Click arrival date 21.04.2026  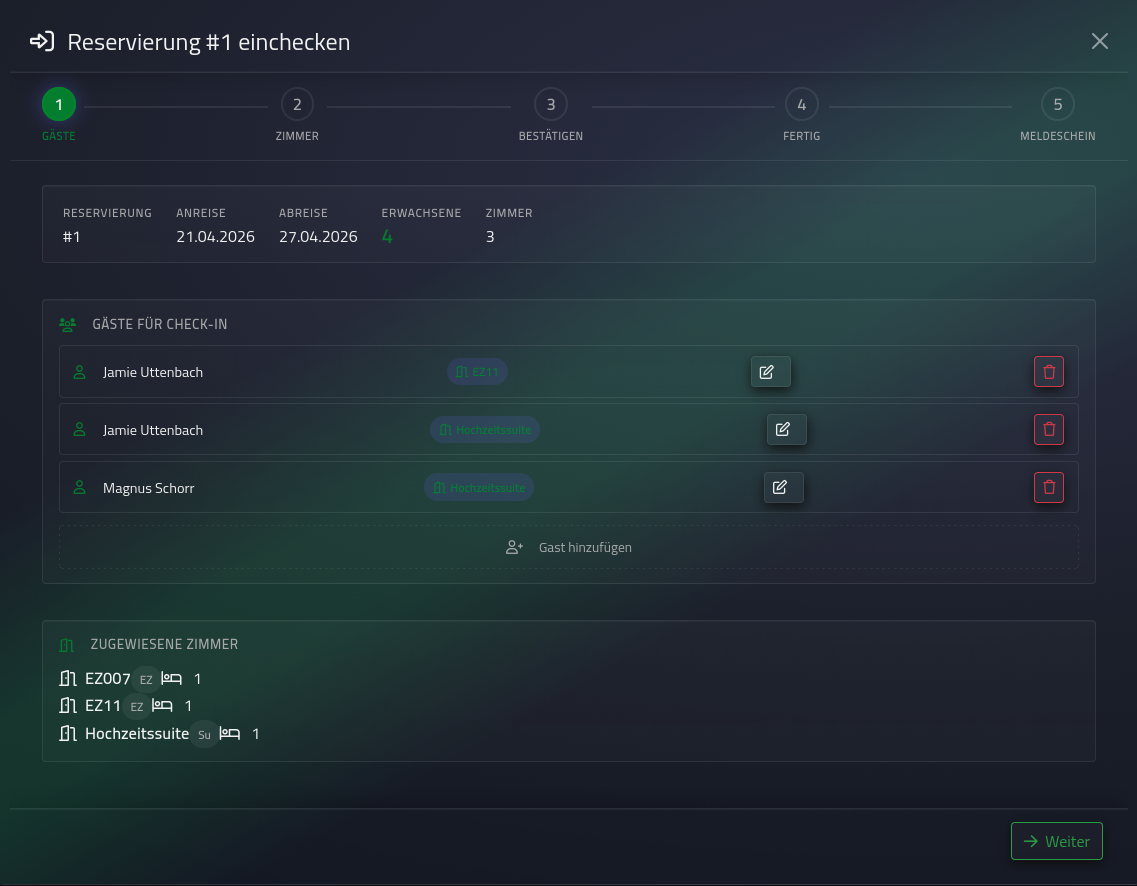coord(215,236)
